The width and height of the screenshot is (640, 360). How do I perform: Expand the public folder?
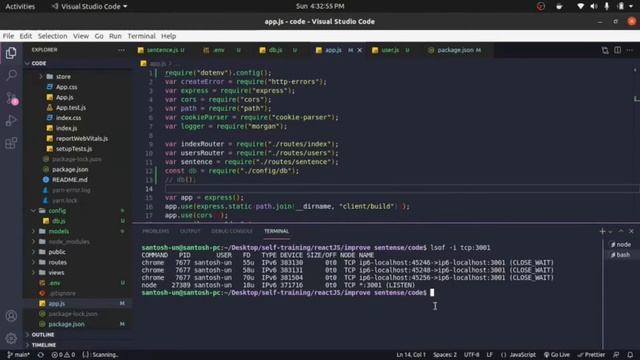(x=57, y=252)
